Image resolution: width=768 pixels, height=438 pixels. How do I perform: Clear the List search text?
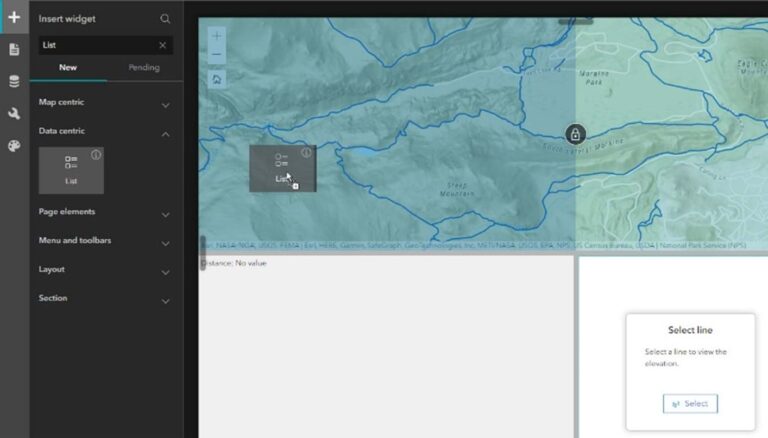(163, 45)
